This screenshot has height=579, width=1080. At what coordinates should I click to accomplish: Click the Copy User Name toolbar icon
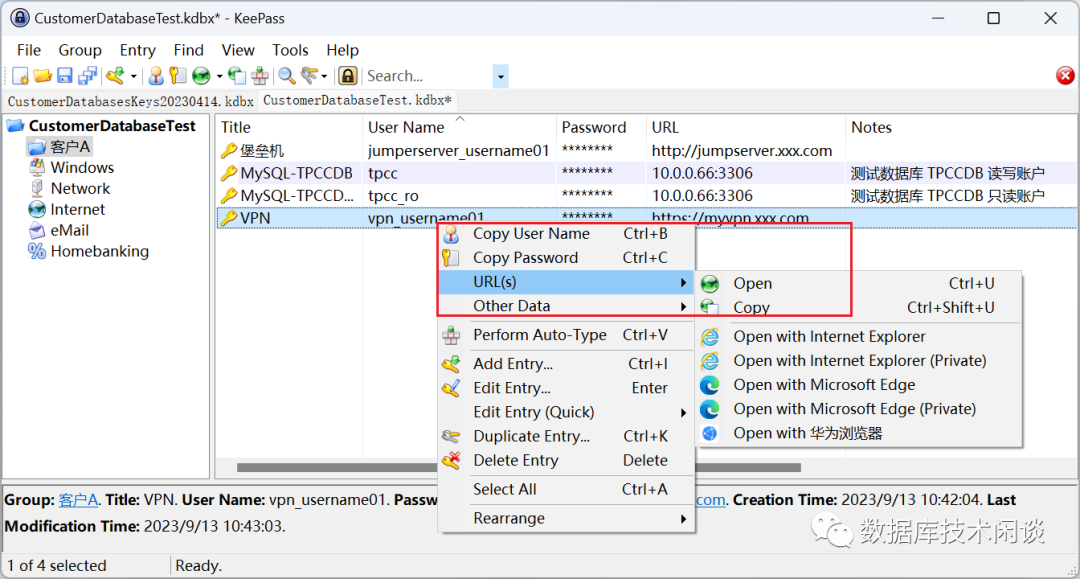(156, 76)
